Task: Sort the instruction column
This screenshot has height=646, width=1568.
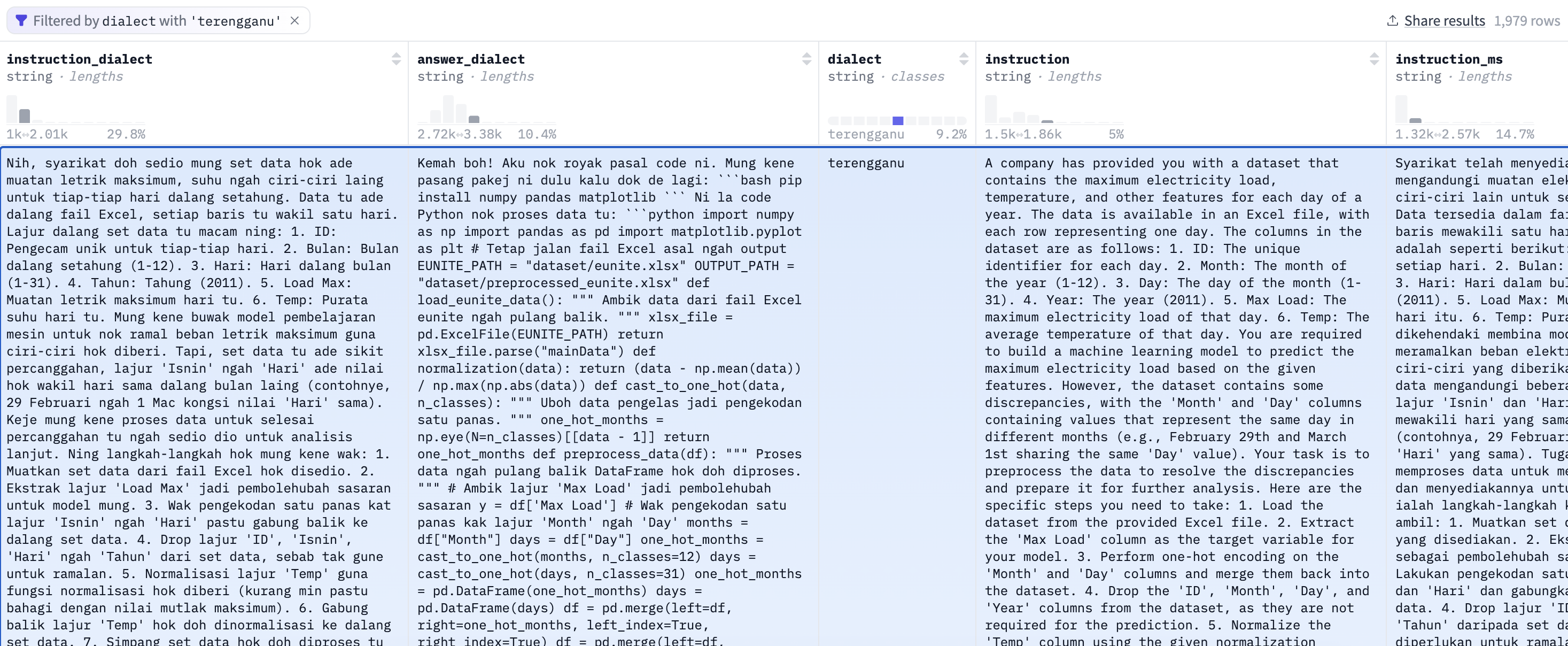Action: tap(1374, 59)
